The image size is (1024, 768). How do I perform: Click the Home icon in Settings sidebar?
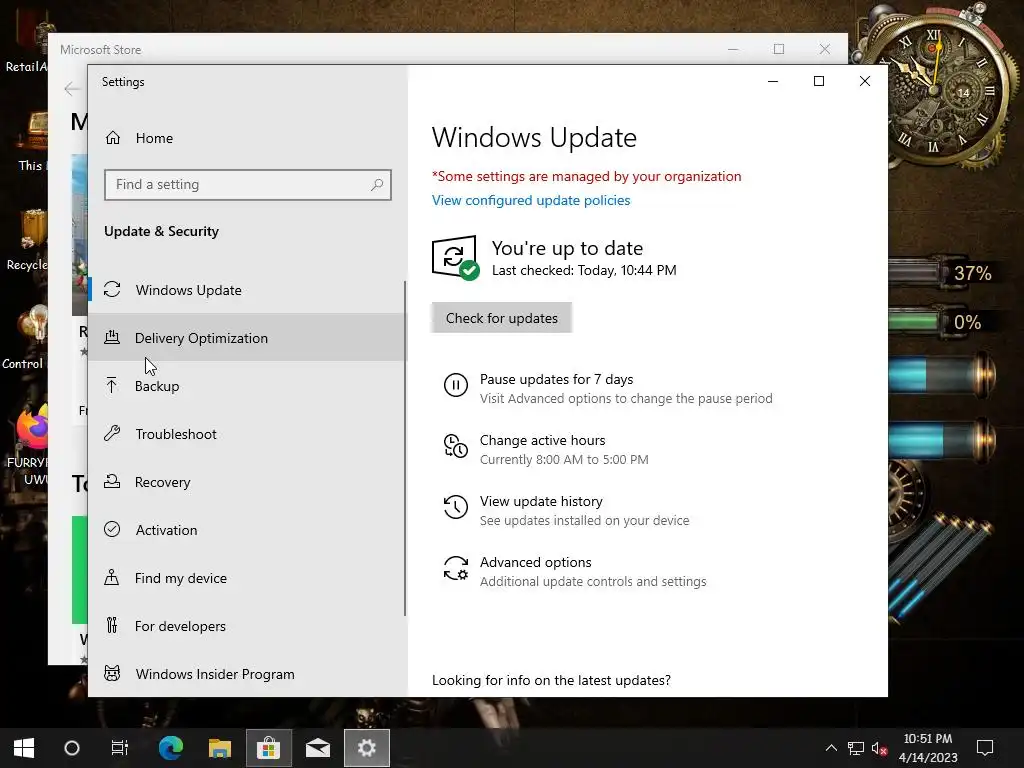[x=113, y=138]
